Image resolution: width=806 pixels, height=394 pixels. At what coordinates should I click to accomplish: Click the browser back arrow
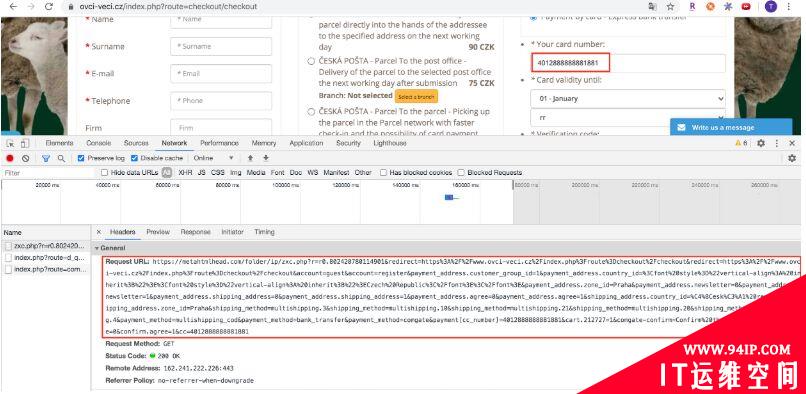pos(13,7)
